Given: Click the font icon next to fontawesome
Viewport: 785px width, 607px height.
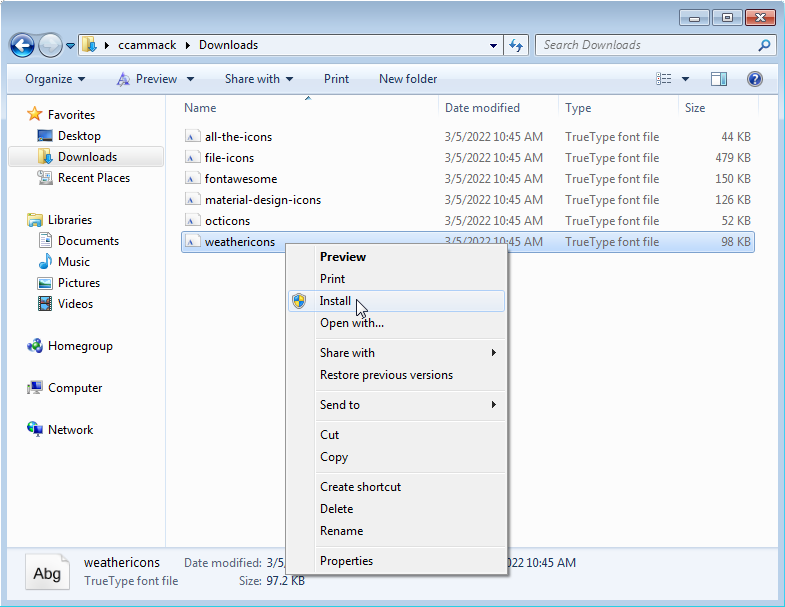Looking at the screenshot, I should [192, 179].
